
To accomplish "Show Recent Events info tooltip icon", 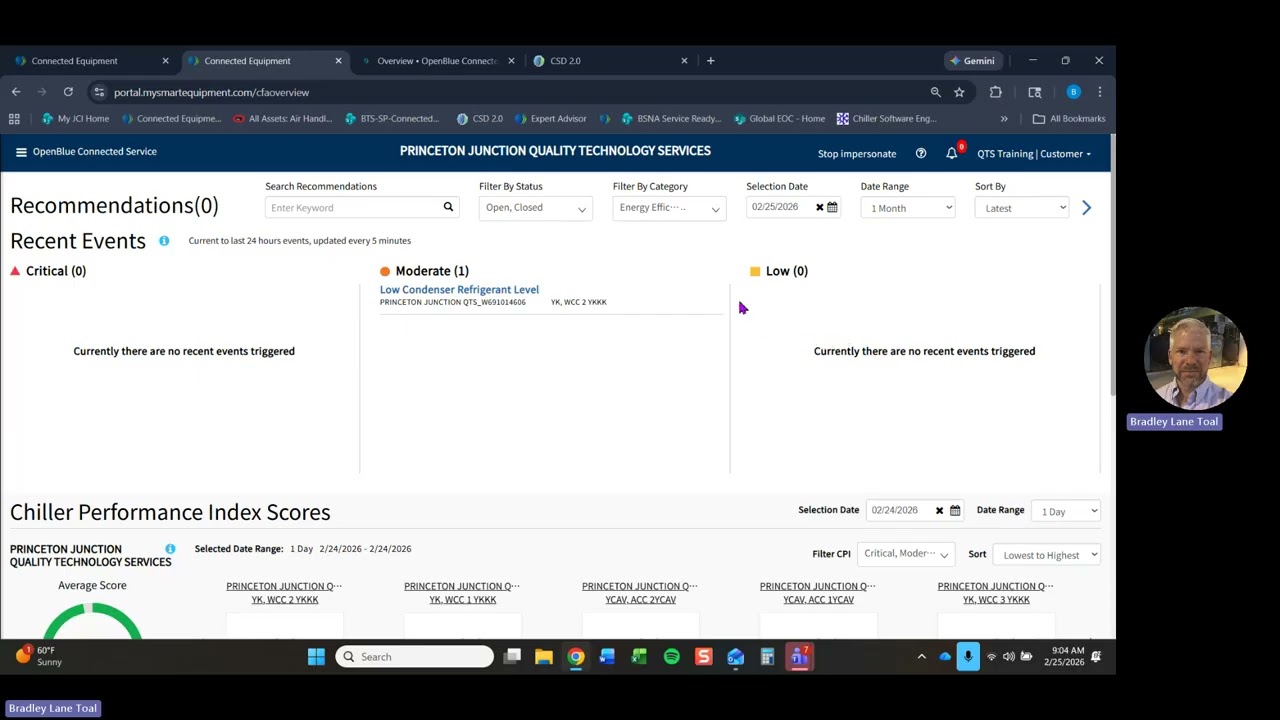I will (164, 241).
